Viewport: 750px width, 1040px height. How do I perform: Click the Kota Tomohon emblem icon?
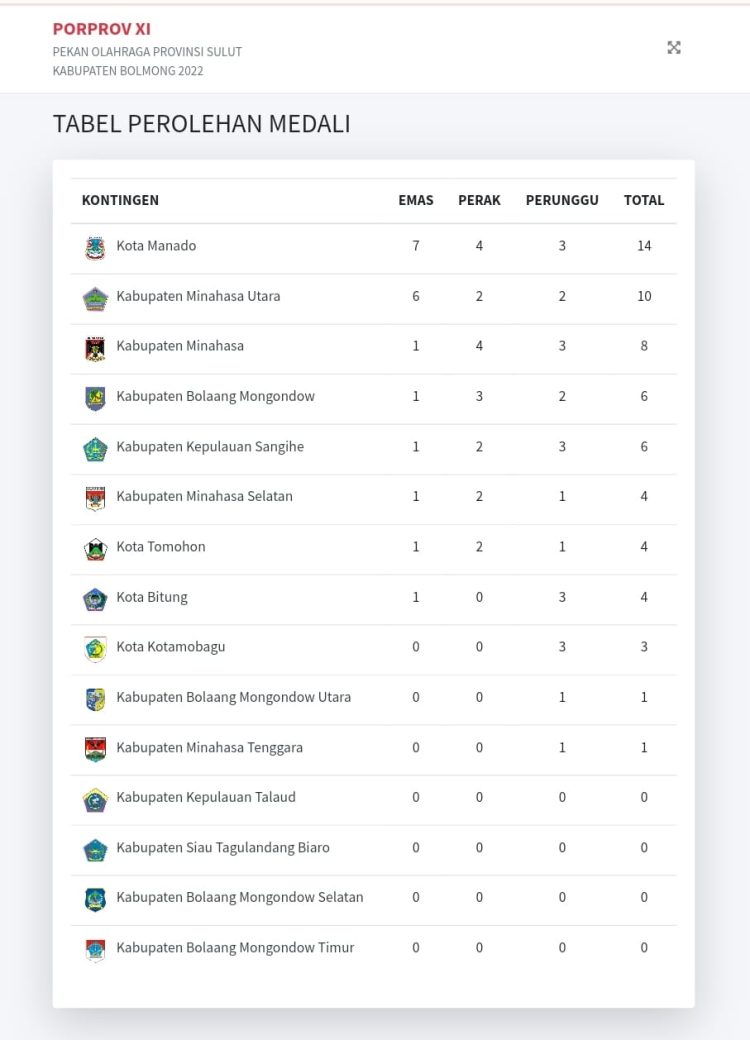pos(95,548)
